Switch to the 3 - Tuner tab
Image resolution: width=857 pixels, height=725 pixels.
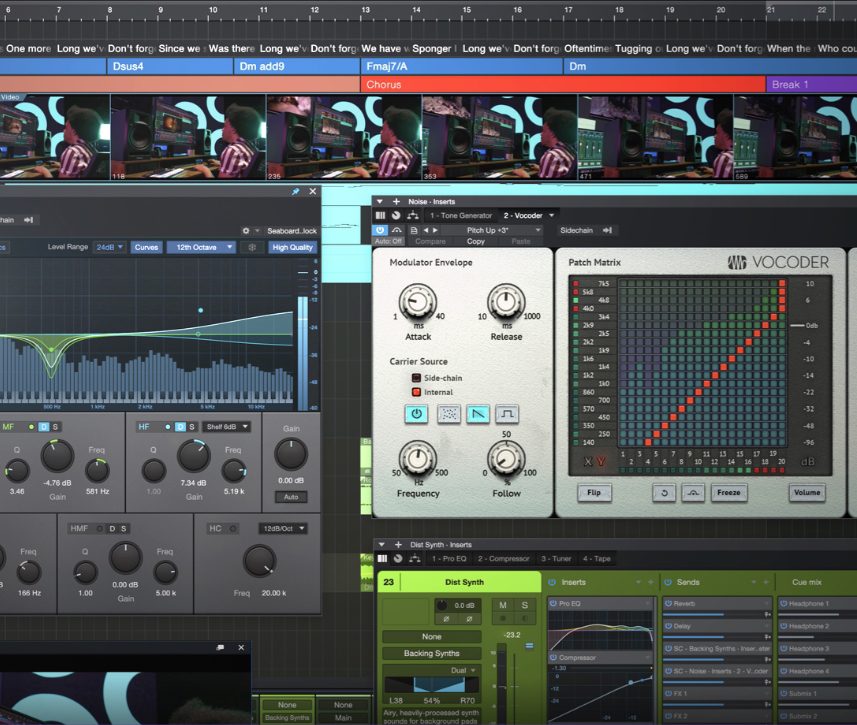(x=556, y=558)
